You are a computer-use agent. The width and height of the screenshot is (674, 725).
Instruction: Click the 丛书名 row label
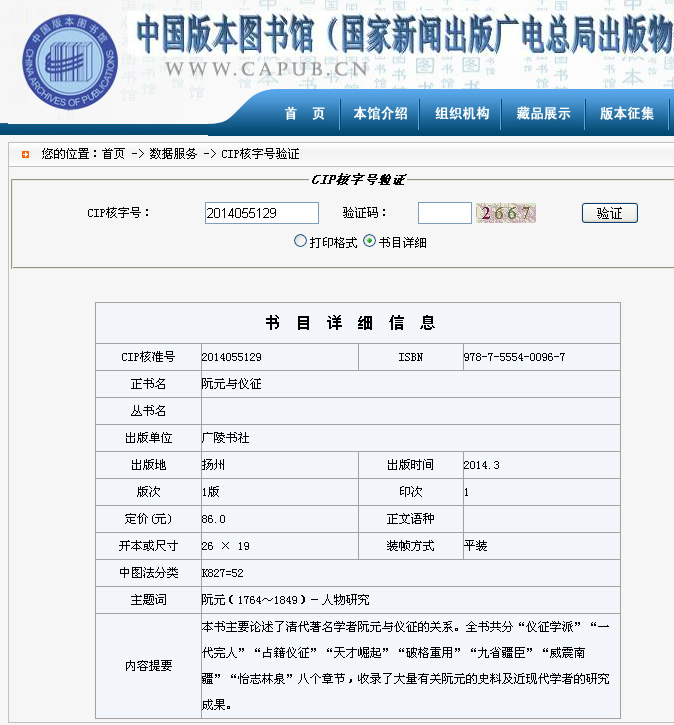point(148,411)
